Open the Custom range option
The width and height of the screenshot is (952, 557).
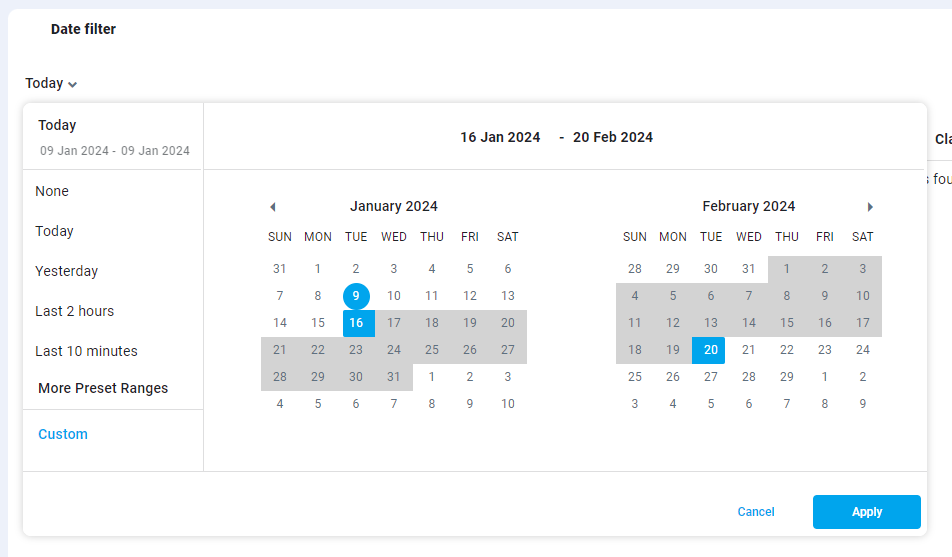point(63,434)
